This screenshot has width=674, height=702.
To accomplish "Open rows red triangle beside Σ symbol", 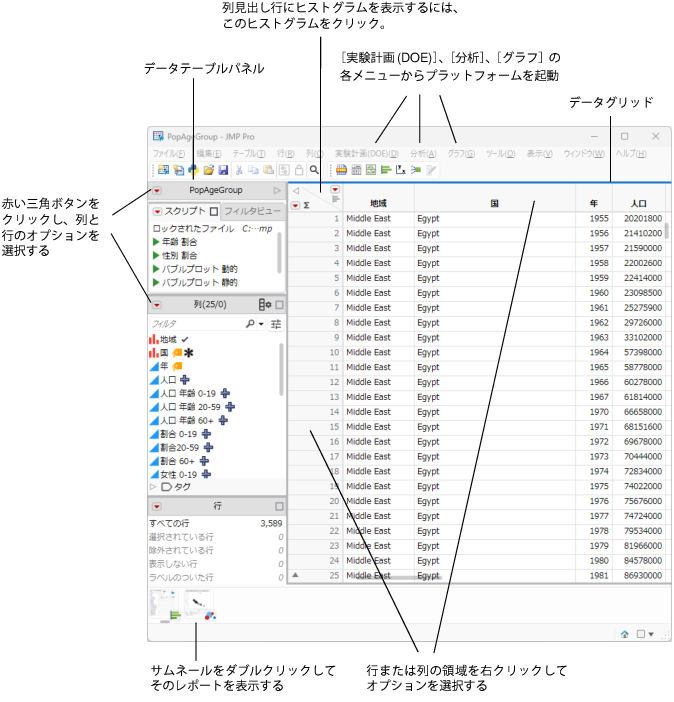I will pyautogui.click(x=295, y=205).
